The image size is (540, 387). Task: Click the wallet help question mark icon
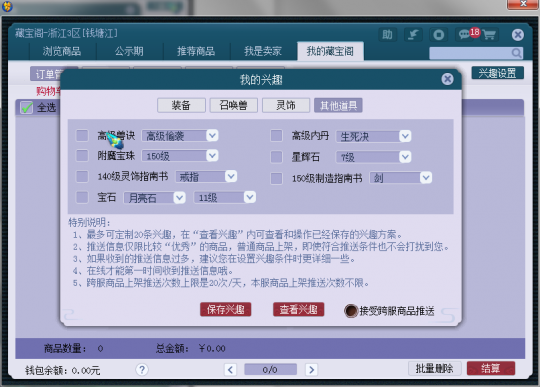click(142, 370)
